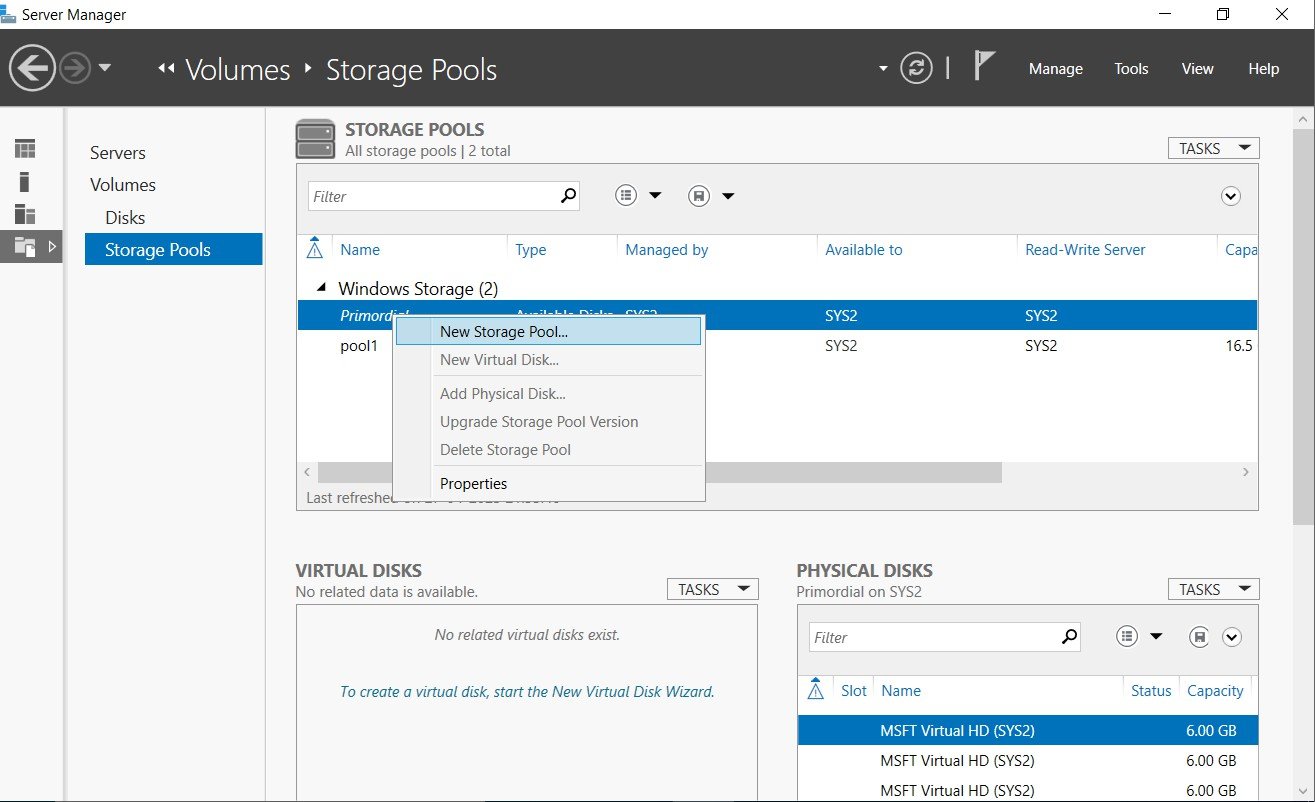Open the Tools menu

pyautogui.click(x=1131, y=69)
